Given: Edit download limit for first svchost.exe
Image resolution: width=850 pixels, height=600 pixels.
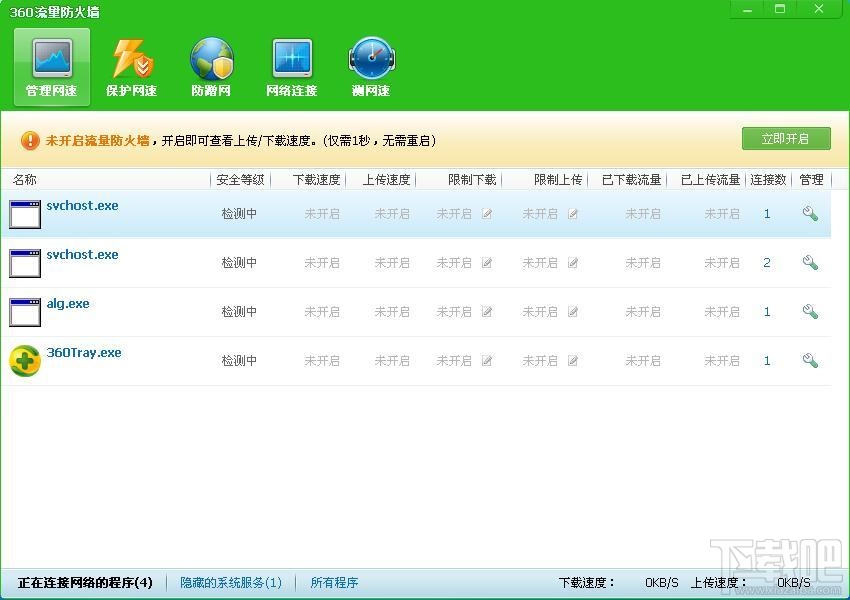Looking at the screenshot, I should pyautogui.click(x=487, y=214).
